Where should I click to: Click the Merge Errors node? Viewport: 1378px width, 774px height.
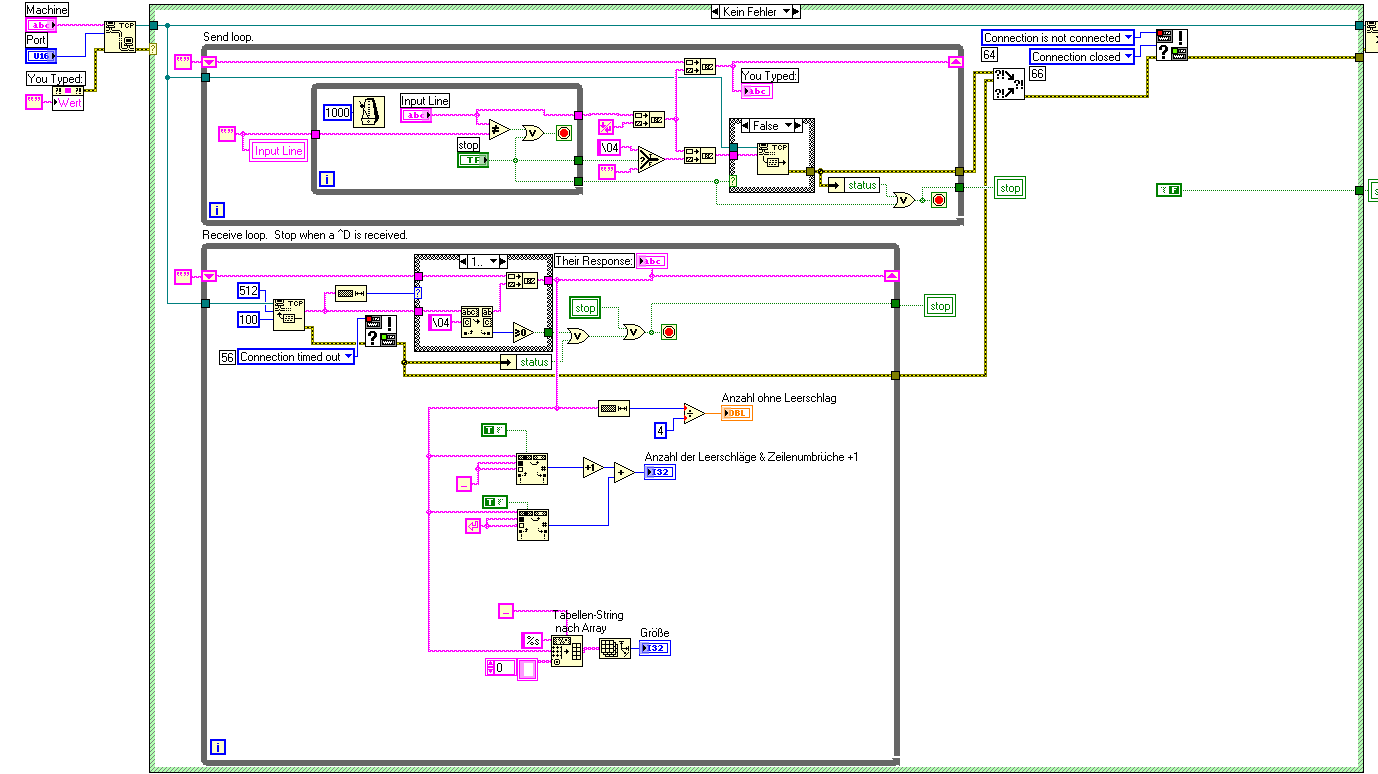[x=1008, y=83]
